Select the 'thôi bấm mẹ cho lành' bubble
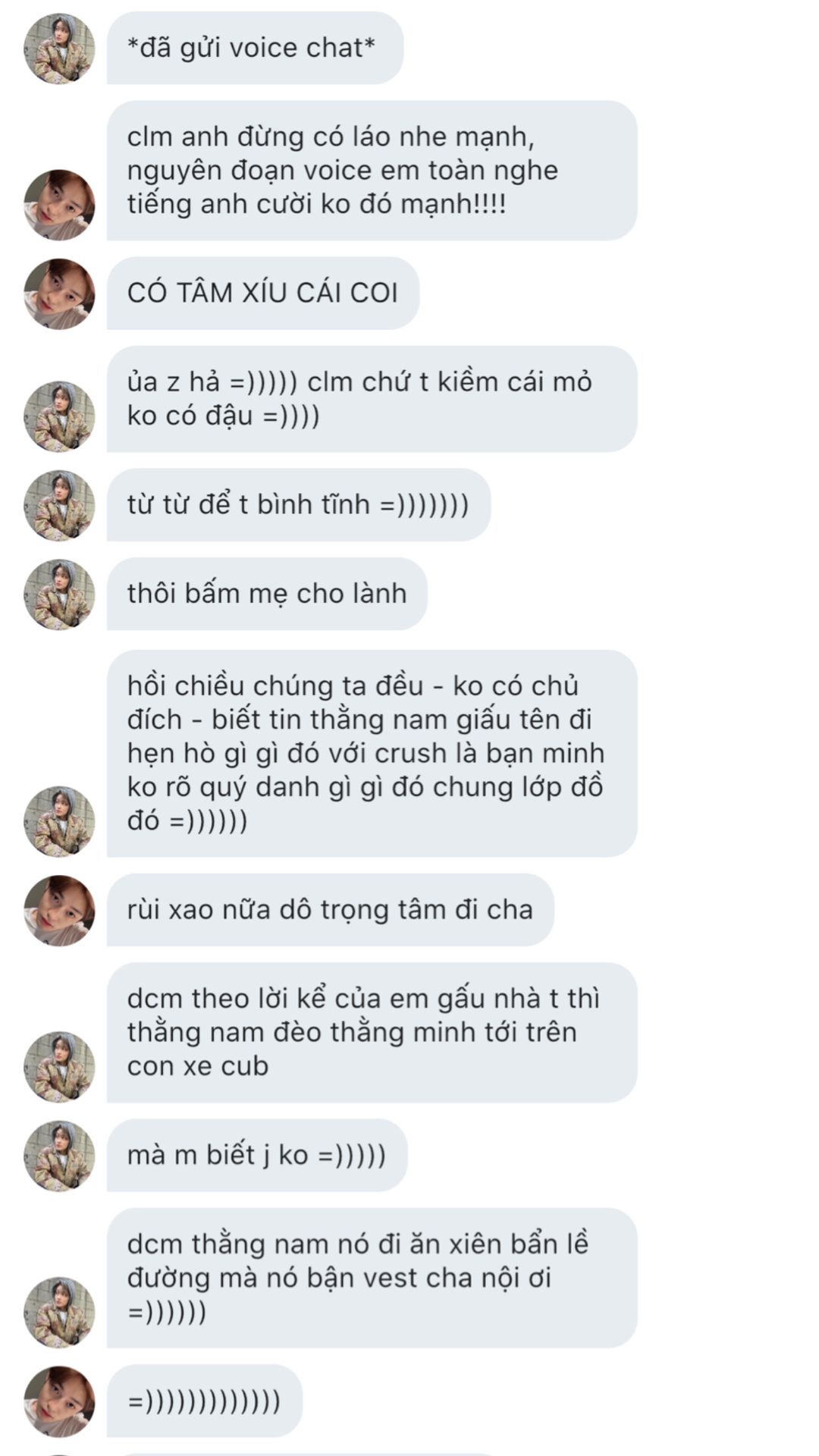 click(x=267, y=594)
